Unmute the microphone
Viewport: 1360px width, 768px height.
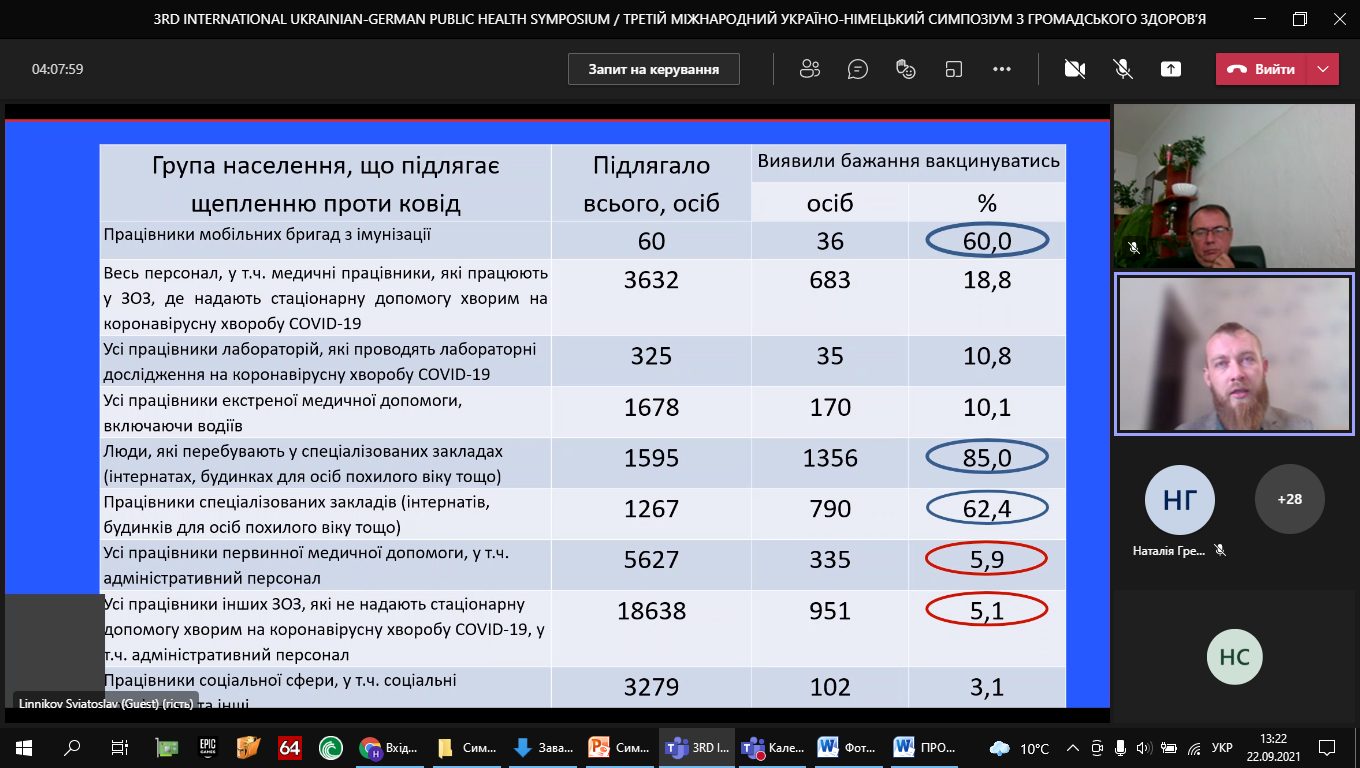1123,69
